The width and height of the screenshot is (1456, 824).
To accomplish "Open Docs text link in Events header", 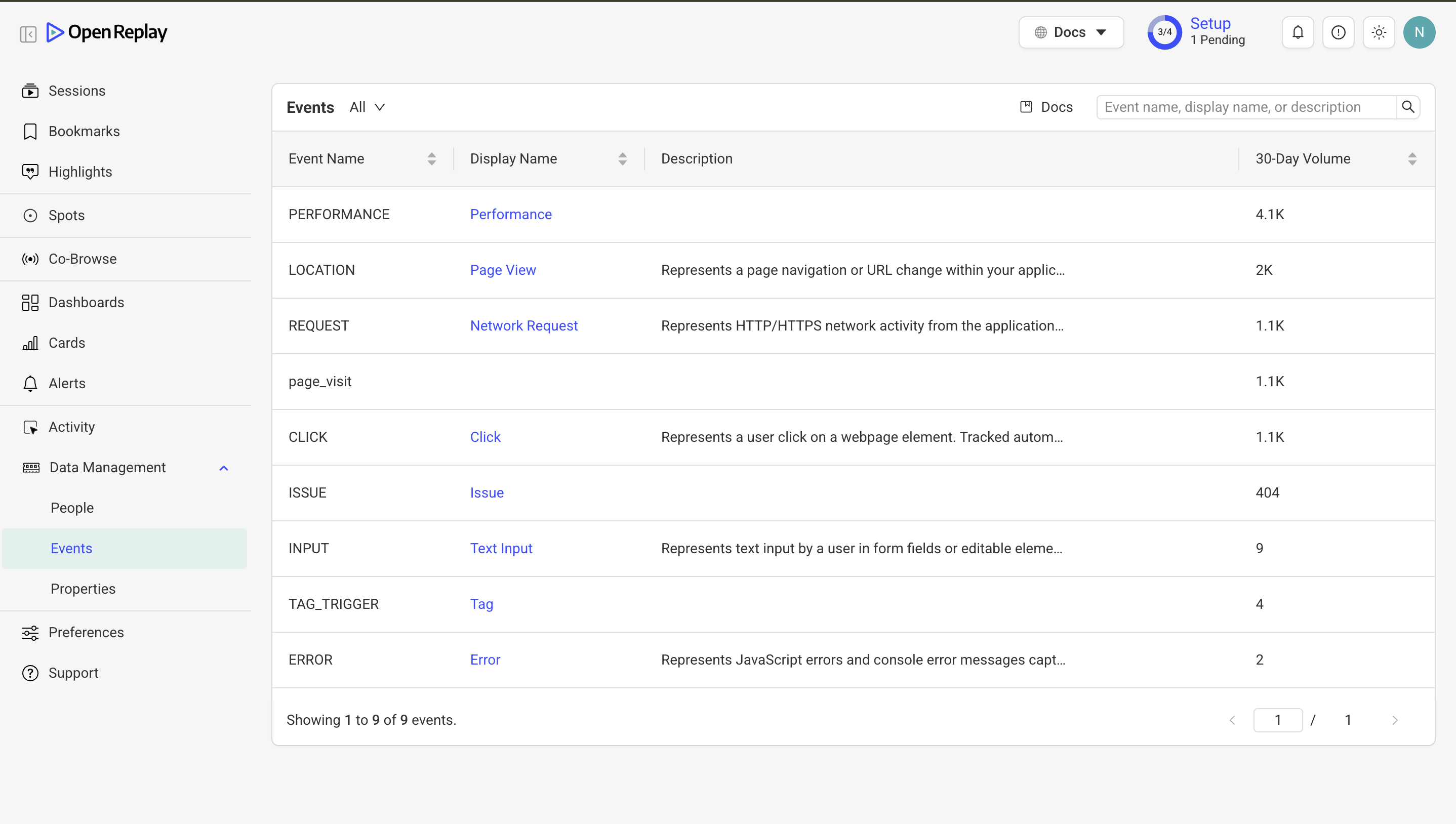I will [x=1057, y=107].
